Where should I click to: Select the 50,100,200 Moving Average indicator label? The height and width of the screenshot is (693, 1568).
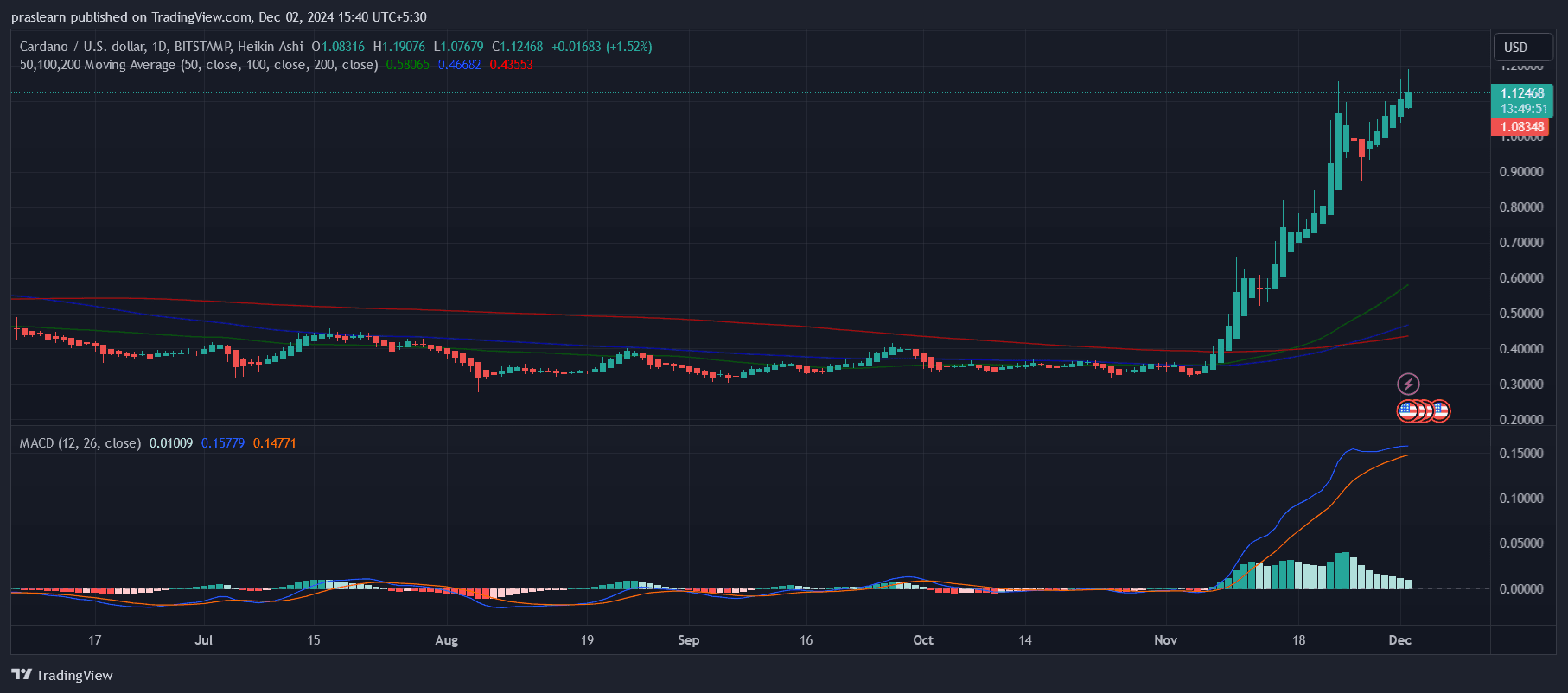pyautogui.click(x=199, y=65)
